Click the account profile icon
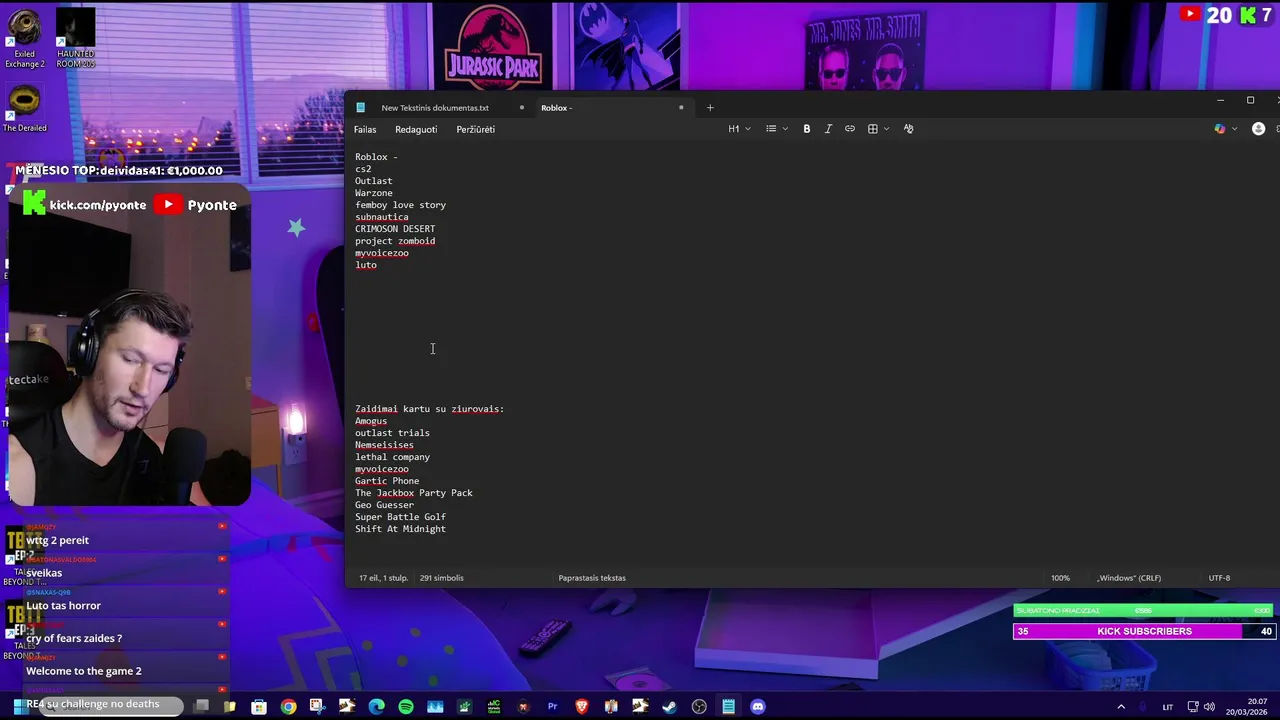Image resolution: width=1280 pixels, height=720 pixels. point(1258,129)
